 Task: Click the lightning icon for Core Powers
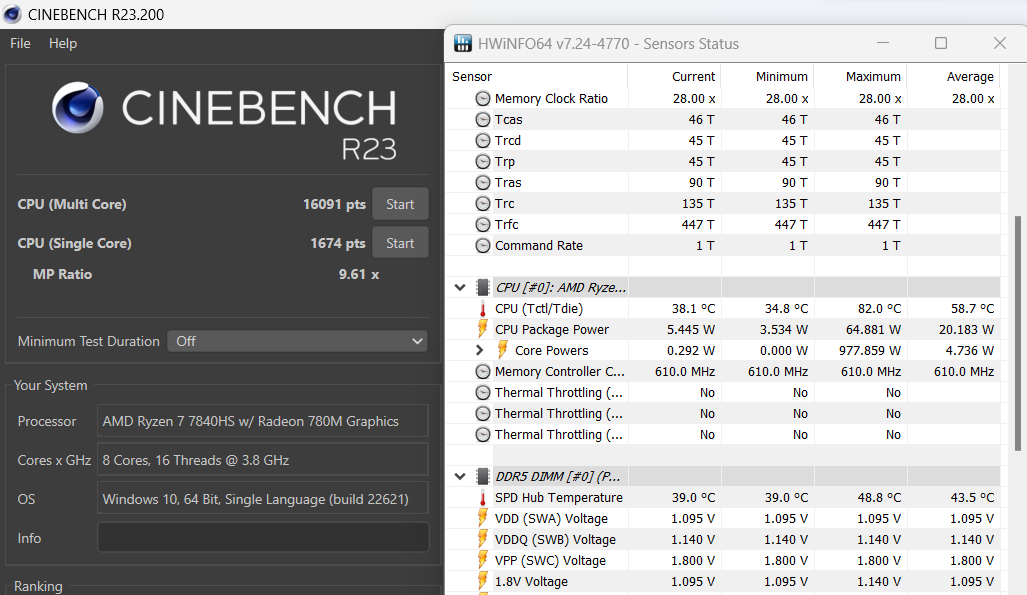coord(502,350)
